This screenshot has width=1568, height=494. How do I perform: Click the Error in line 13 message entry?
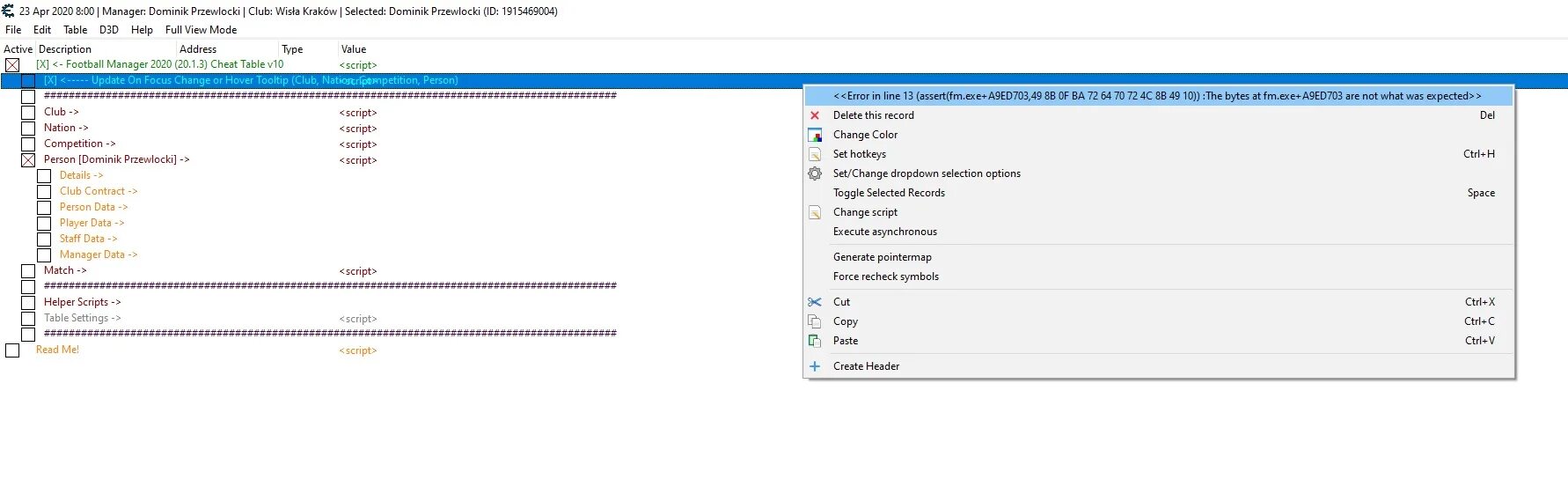point(1159,96)
